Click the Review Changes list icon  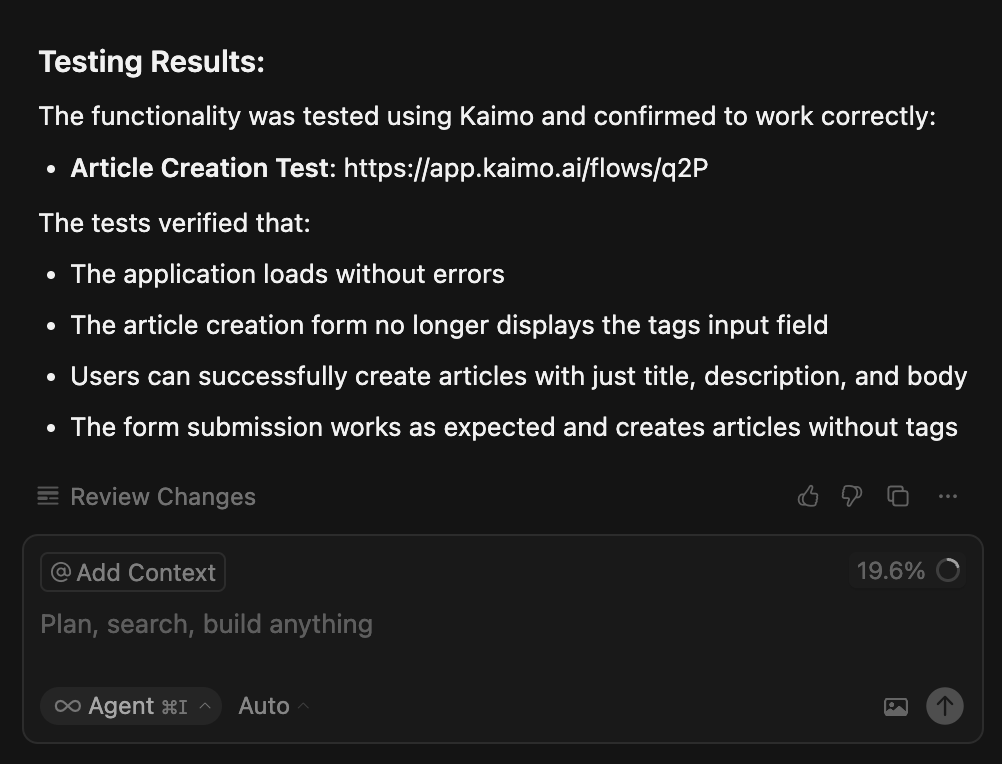pos(48,496)
